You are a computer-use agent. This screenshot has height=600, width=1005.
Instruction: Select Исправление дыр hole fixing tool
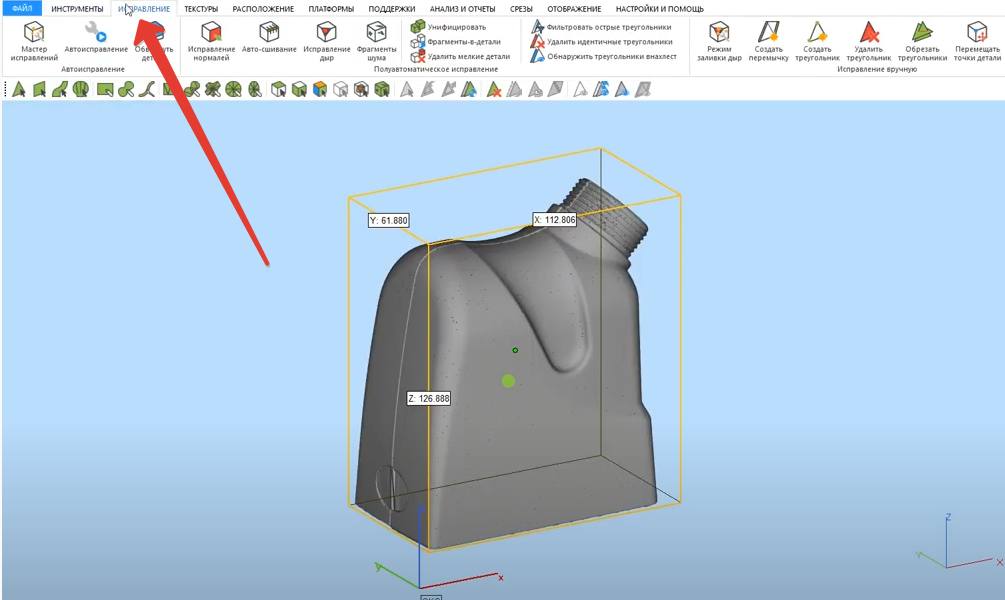[326, 39]
